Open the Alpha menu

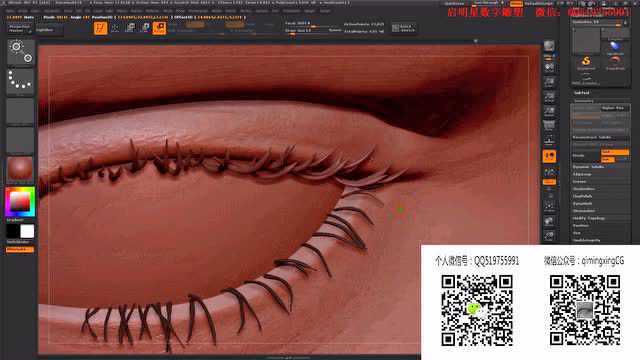click(11, 11)
